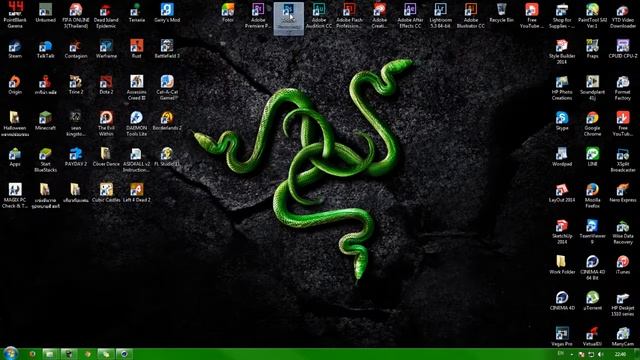Screen dimensions: 640x360
Task: Open the Windows Start menu orb
Action: pyautogui.click(x=10, y=353)
